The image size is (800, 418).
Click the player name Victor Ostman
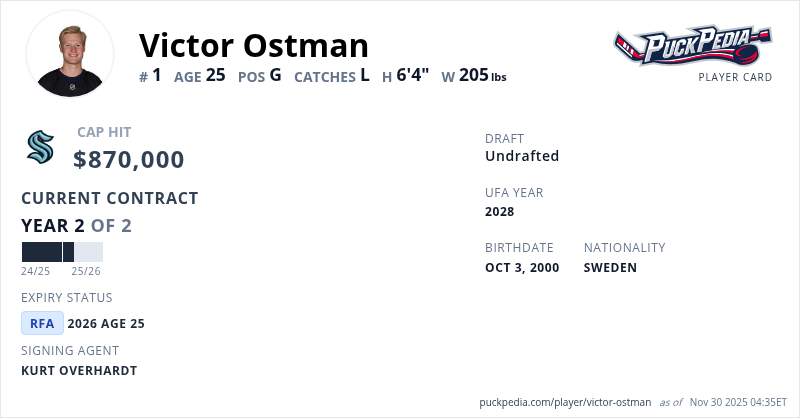coord(254,45)
